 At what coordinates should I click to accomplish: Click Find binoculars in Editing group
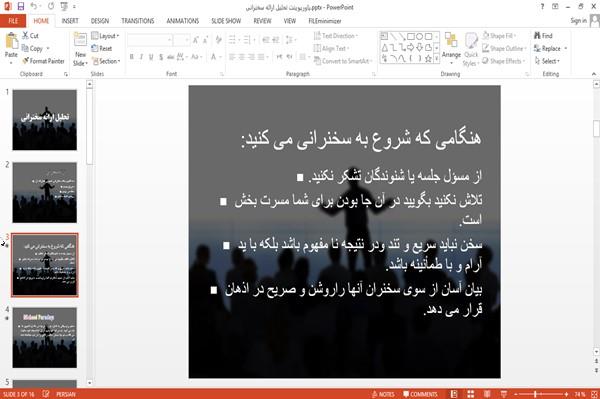pyautogui.click(x=543, y=36)
